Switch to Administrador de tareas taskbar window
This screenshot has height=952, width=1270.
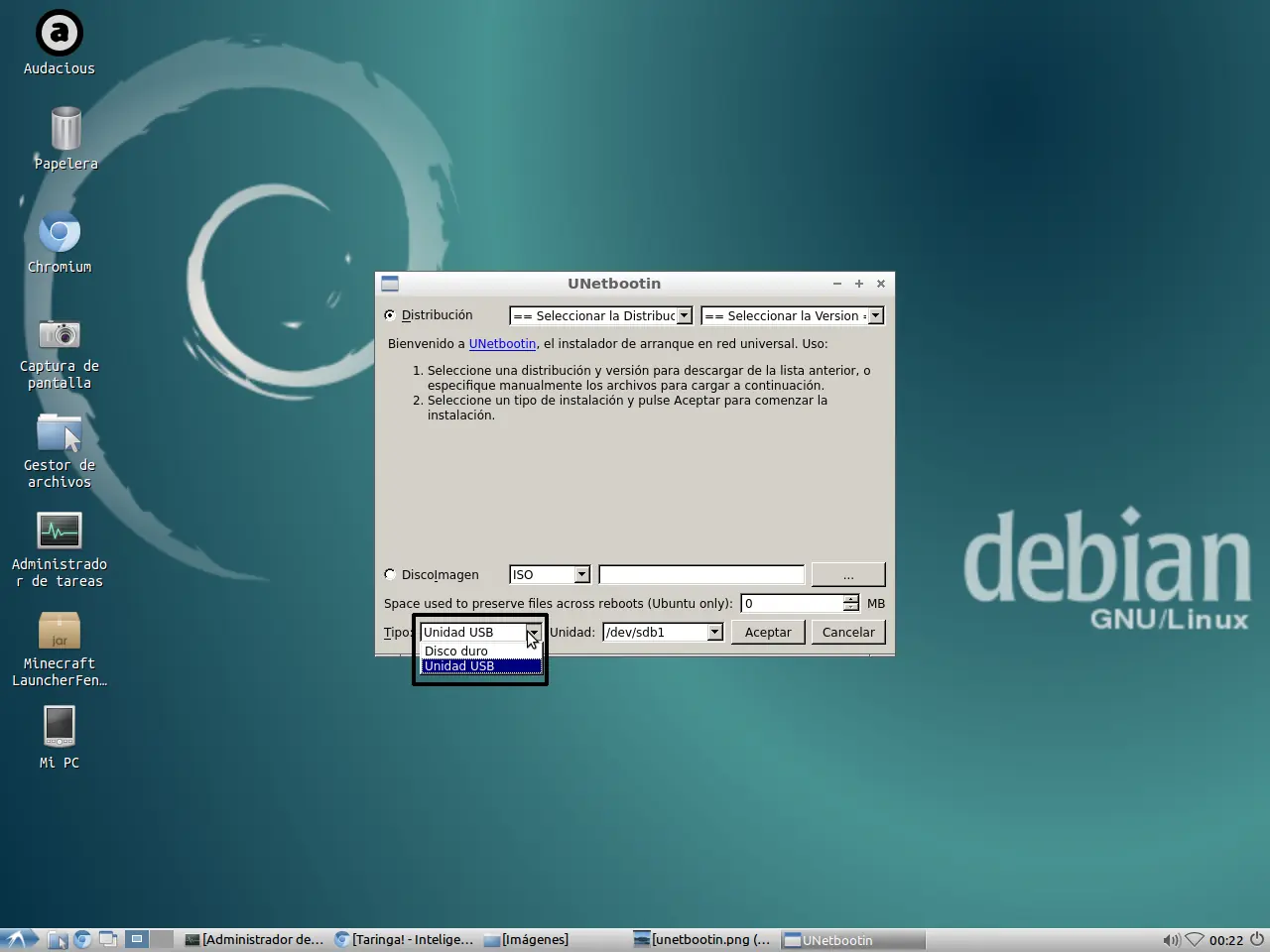pos(255,939)
